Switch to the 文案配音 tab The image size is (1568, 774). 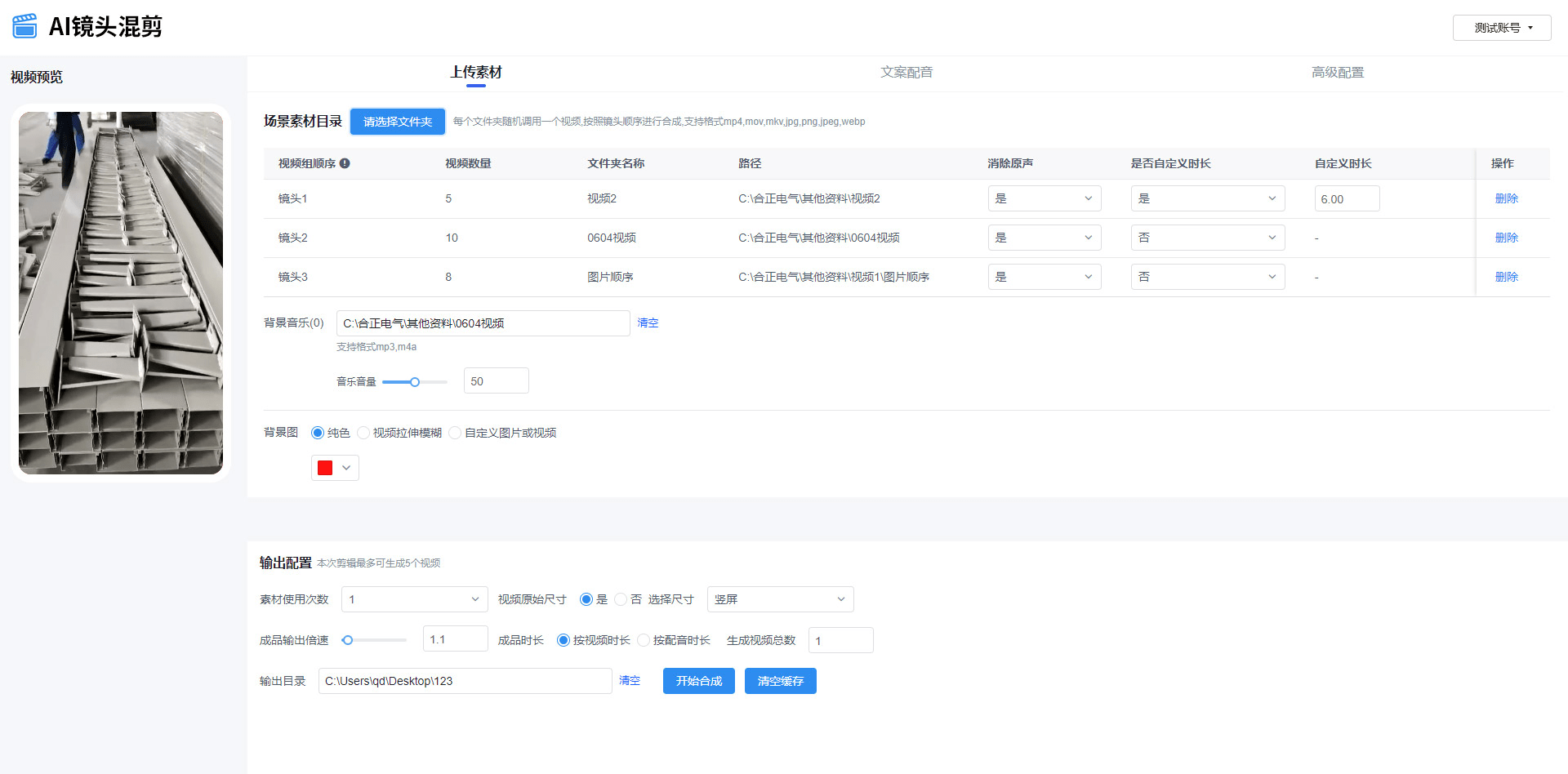(x=906, y=73)
